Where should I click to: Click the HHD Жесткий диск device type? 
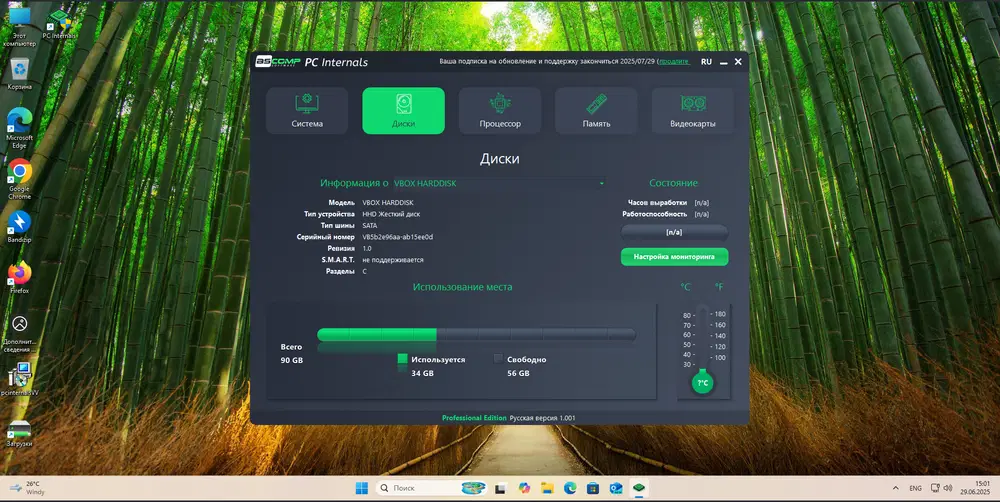(391, 214)
